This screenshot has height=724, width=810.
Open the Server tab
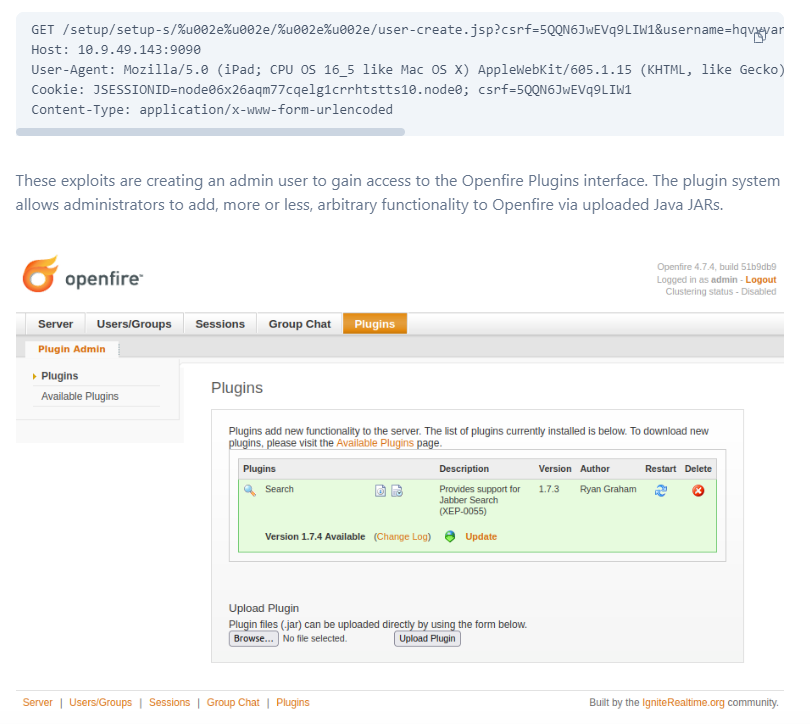[x=55, y=324]
